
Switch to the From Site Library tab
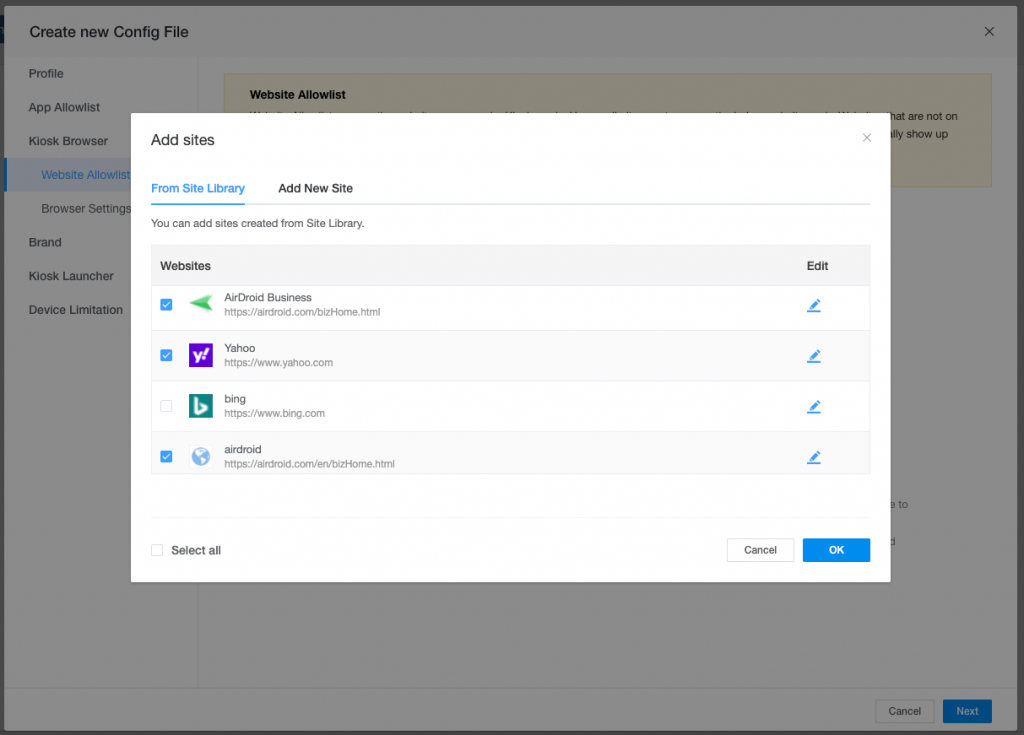(198, 188)
